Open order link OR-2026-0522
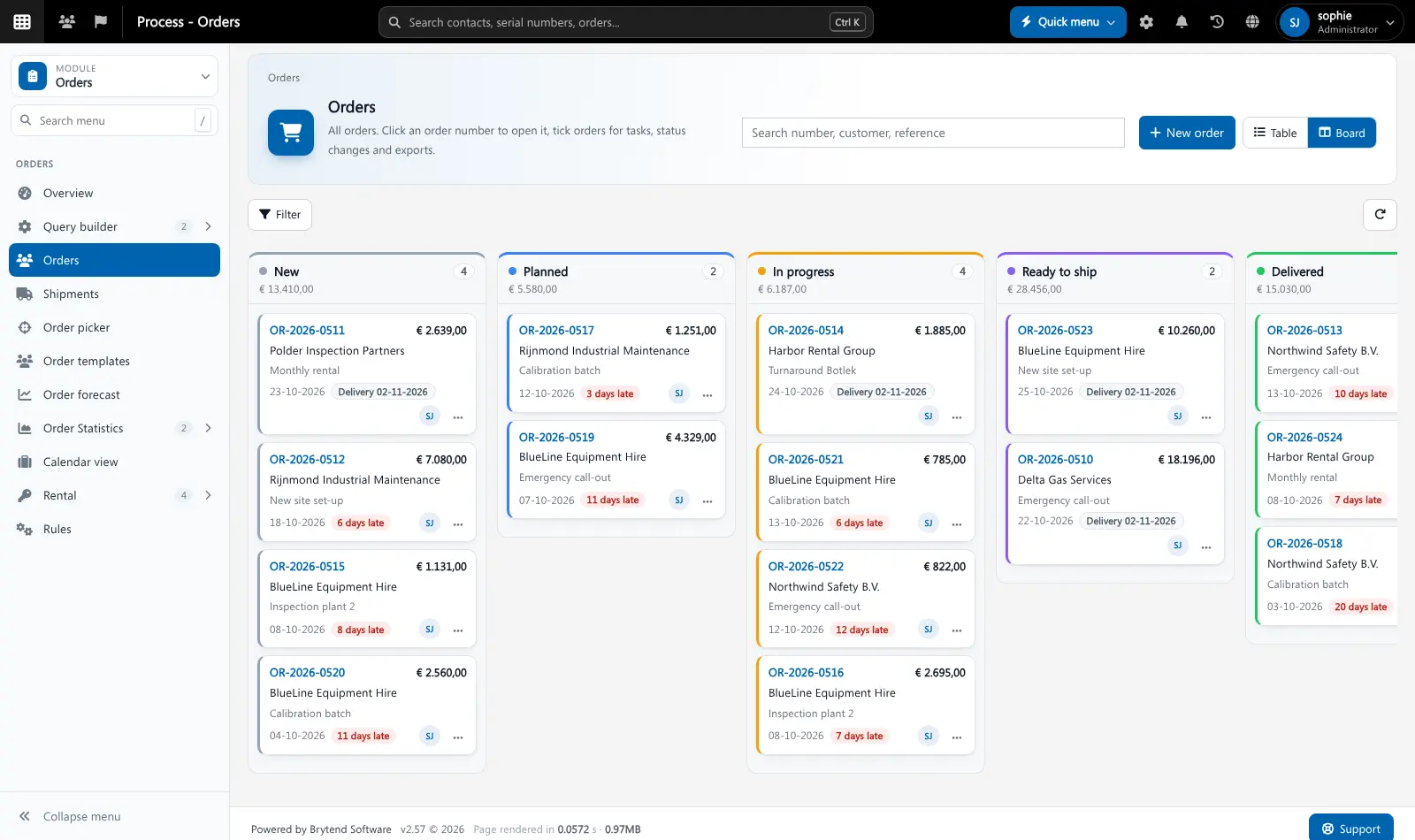Viewport: 1415px width, 840px height. pyautogui.click(x=806, y=567)
